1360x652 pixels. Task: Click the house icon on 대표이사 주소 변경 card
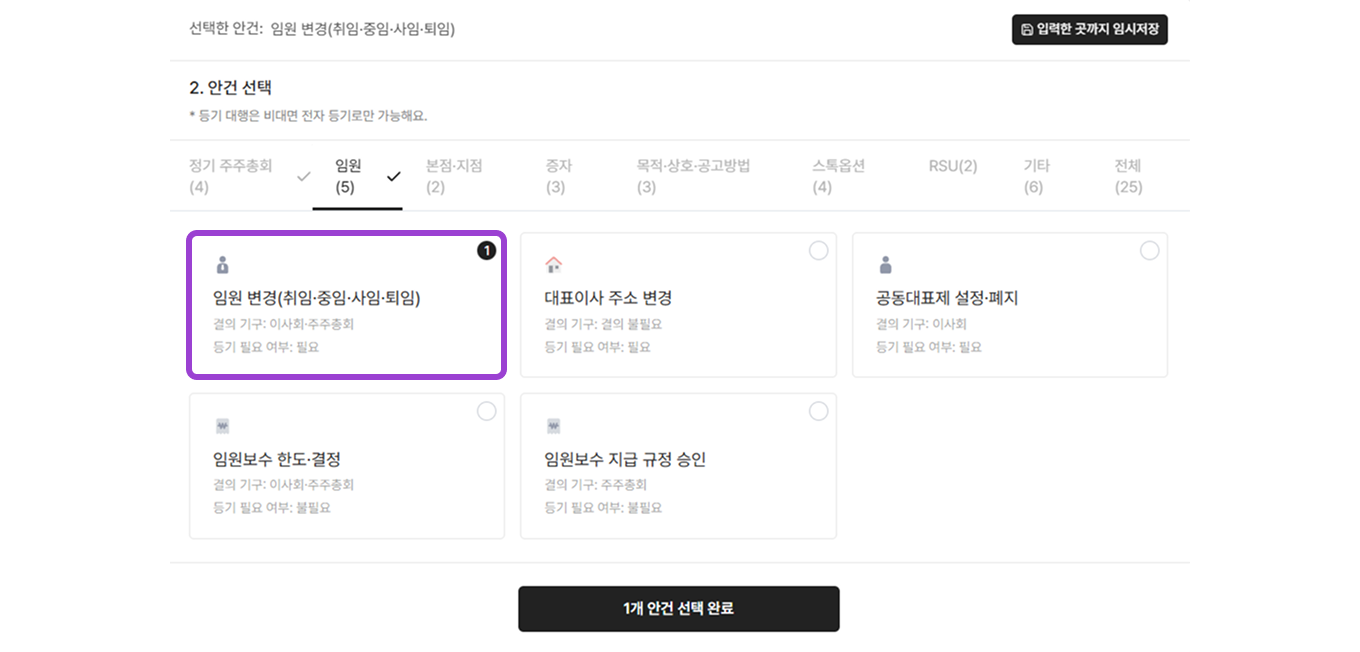[553, 265]
